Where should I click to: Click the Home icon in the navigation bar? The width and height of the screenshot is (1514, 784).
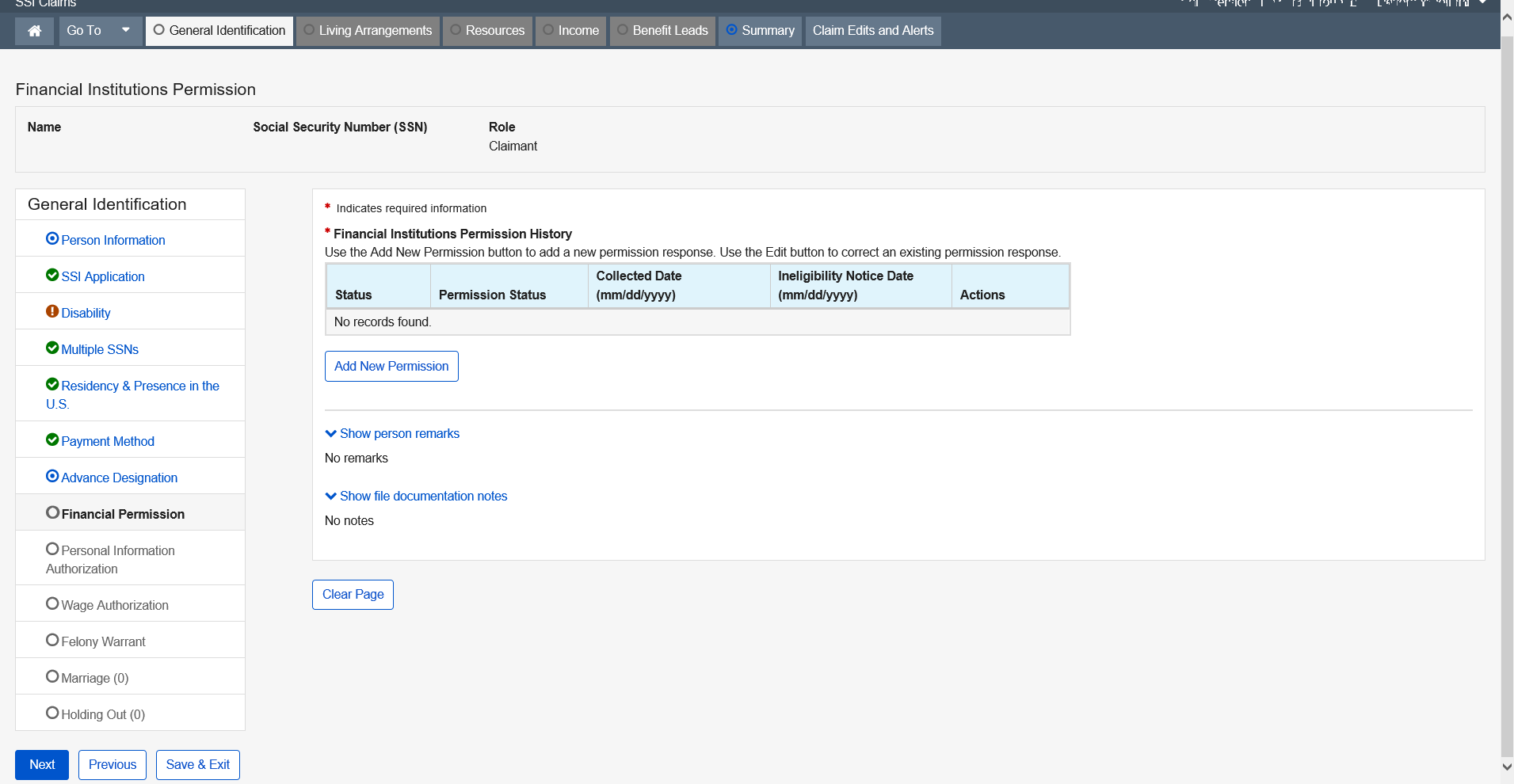click(34, 31)
